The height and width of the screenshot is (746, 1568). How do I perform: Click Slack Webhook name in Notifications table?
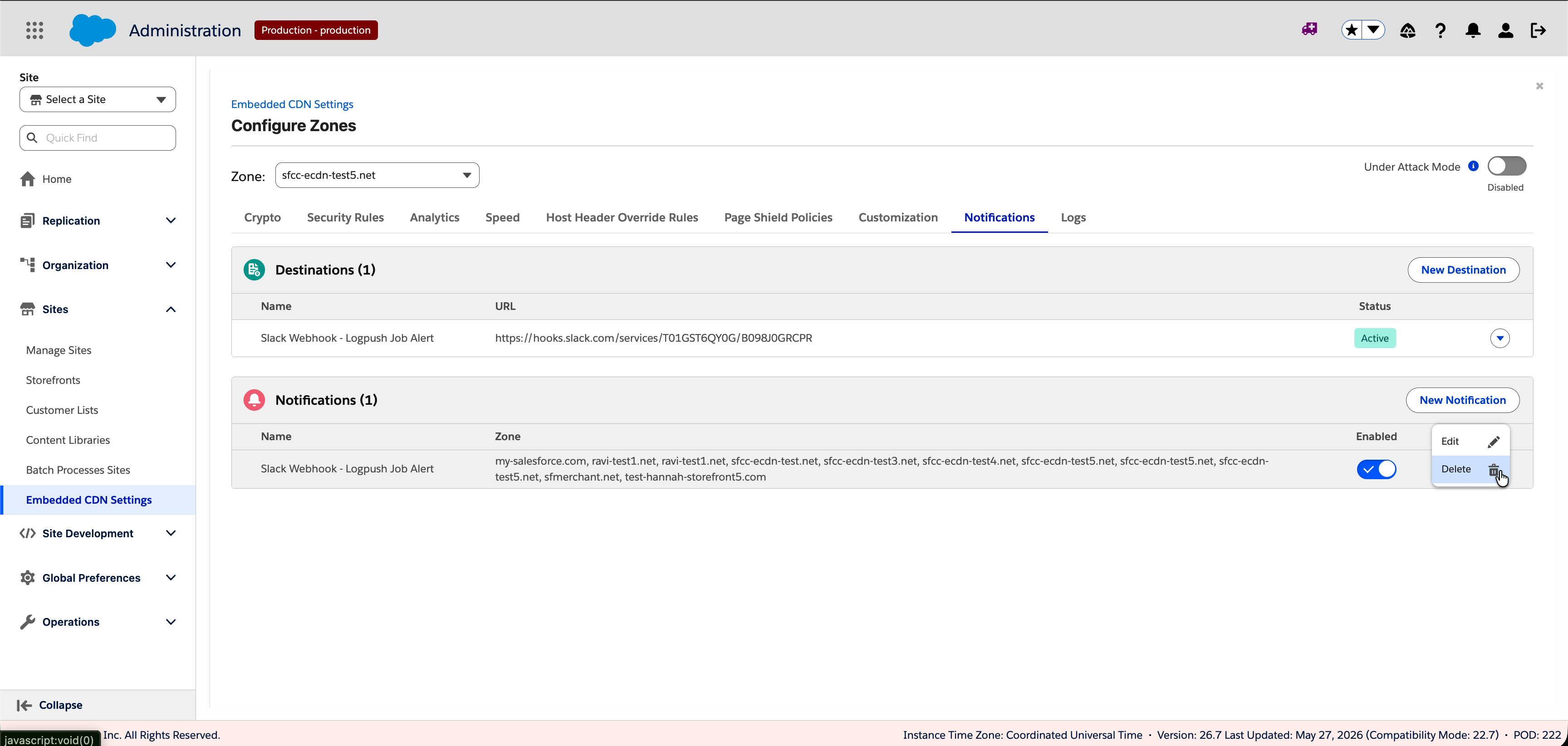click(x=347, y=469)
